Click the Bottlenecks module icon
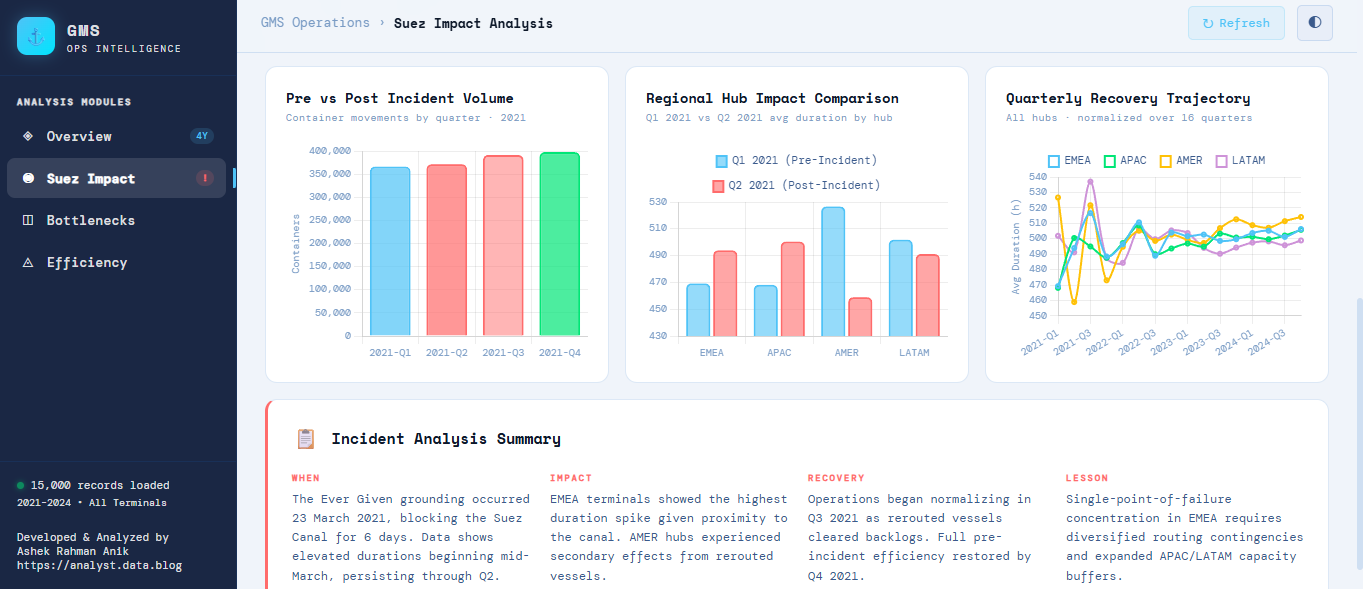Image resolution: width=1363 pixels, height=589 pixels. [27, 220]
